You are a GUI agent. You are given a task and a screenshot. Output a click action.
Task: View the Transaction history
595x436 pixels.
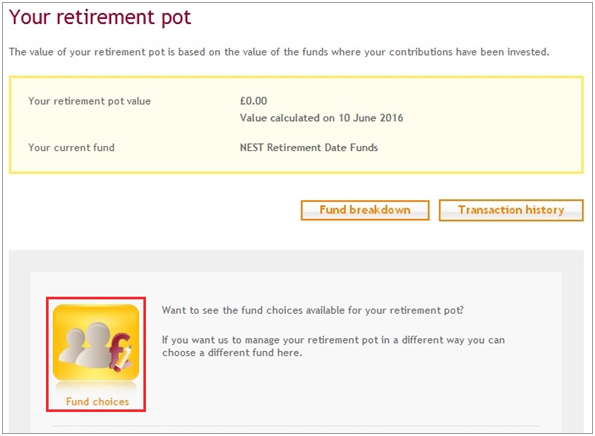(511, 210)
